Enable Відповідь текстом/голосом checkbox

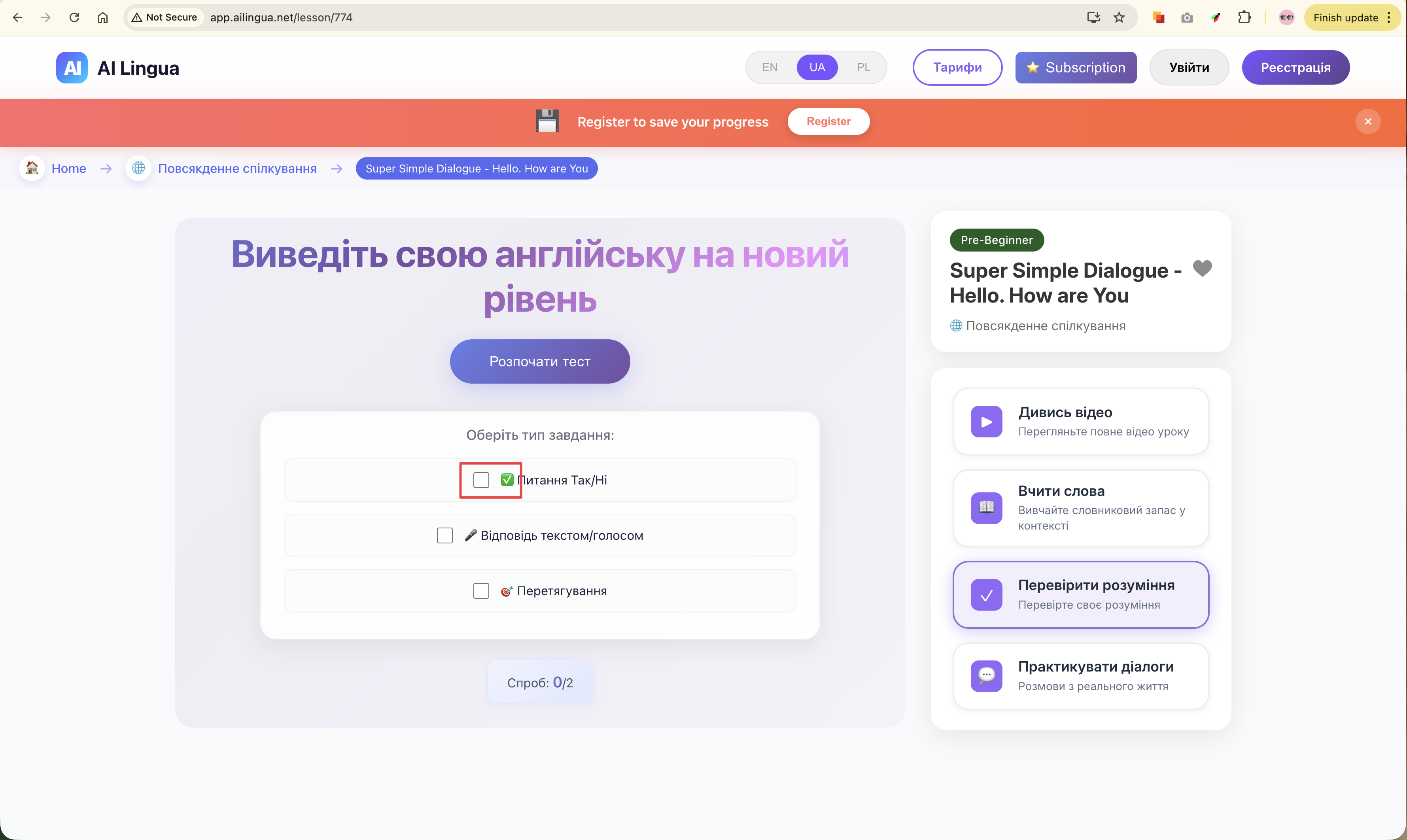pyautogui.click(x=445, y=535)
